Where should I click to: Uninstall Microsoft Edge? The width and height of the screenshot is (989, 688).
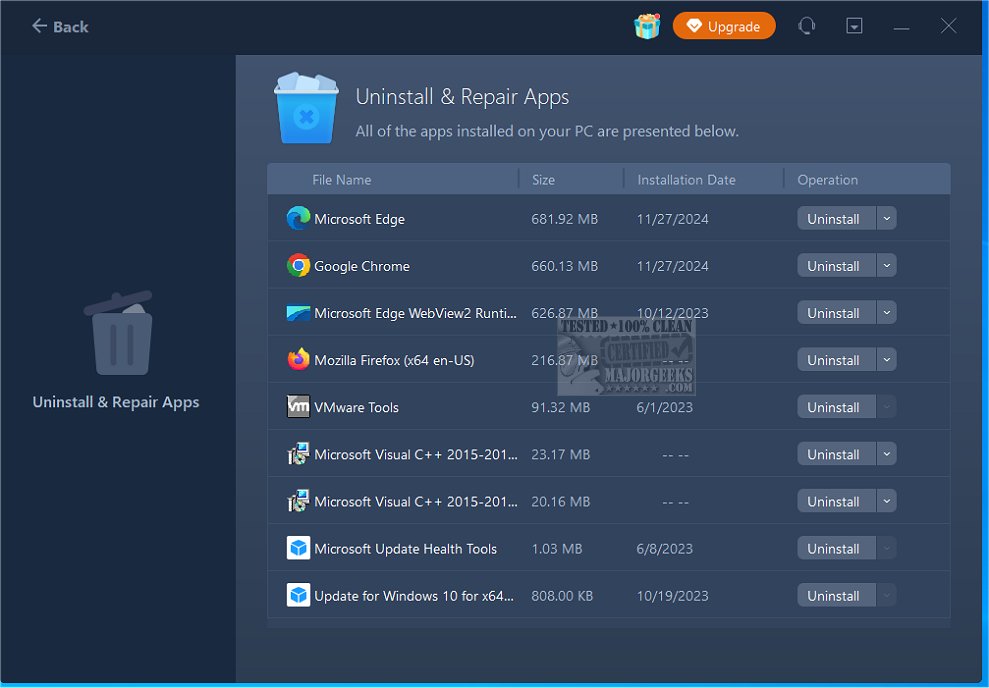pos(836,219)
